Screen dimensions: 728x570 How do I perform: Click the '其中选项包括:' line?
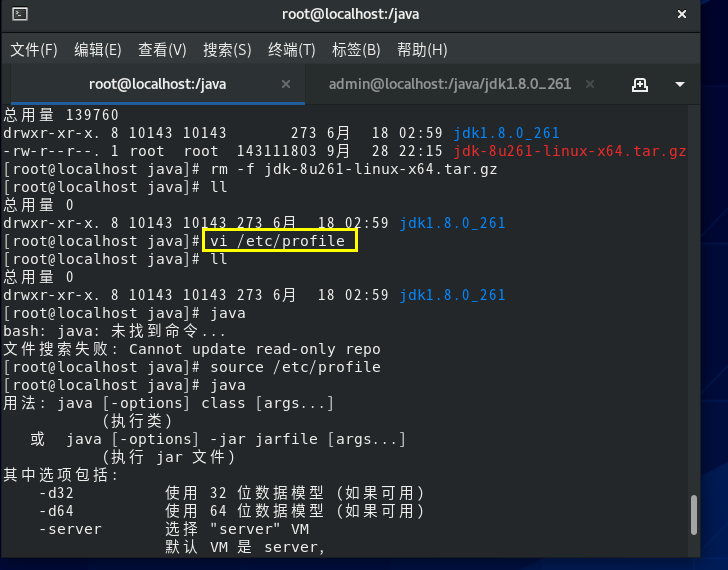[x=61, y=475]
